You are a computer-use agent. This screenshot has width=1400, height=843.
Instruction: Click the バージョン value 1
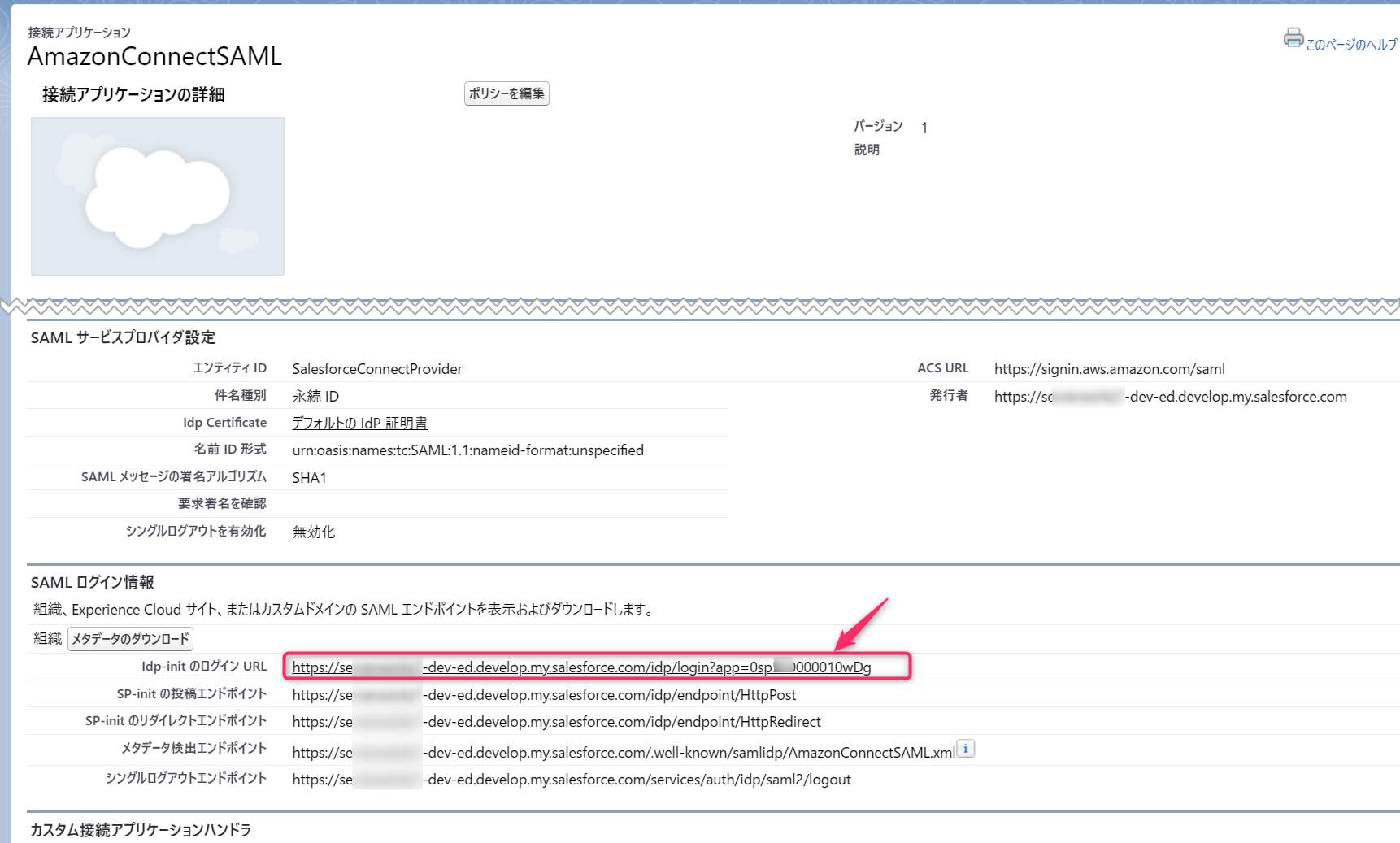point(924,128)
